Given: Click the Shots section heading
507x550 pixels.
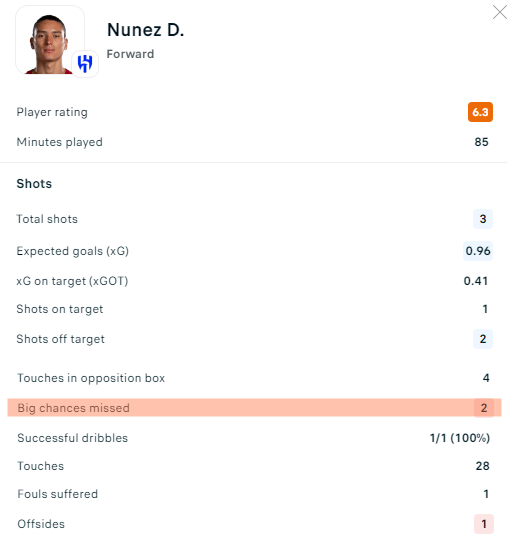Looking at the screenshot, I should [x=34, y=183].
